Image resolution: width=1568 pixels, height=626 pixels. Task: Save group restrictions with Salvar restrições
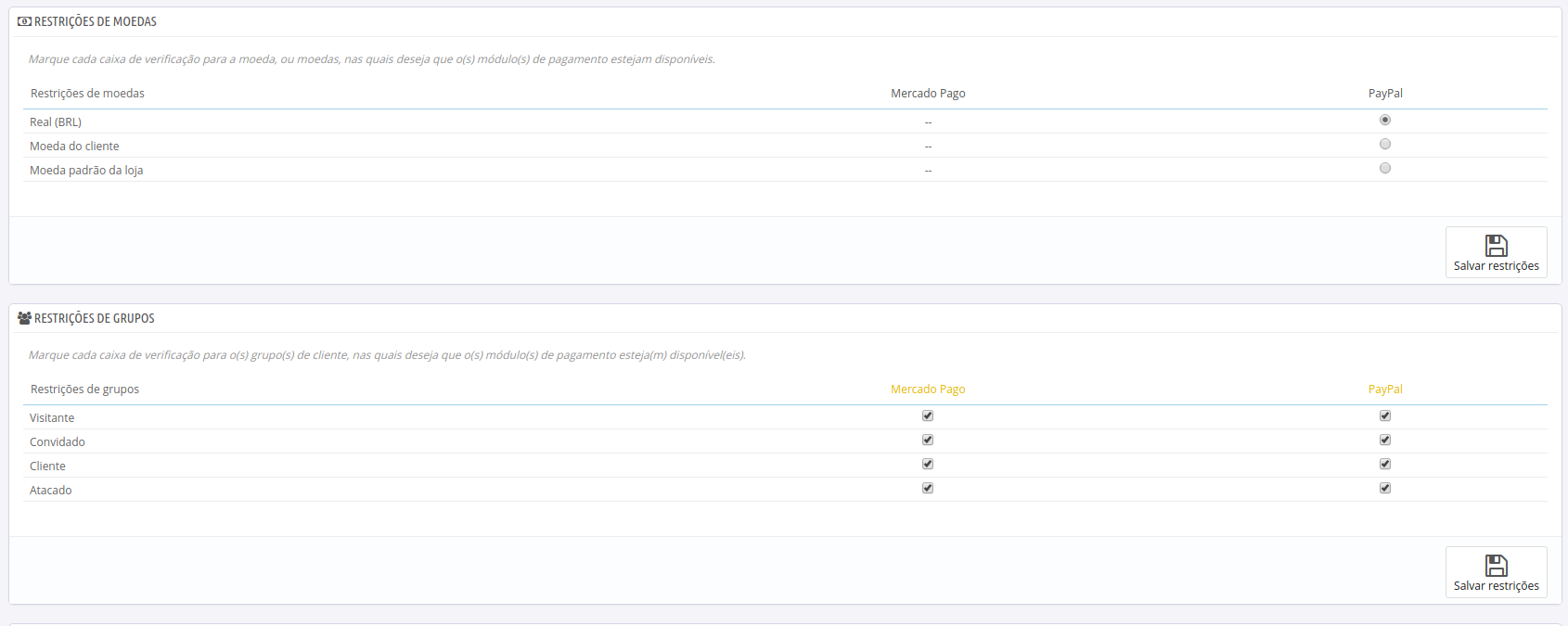(1496, 572)
